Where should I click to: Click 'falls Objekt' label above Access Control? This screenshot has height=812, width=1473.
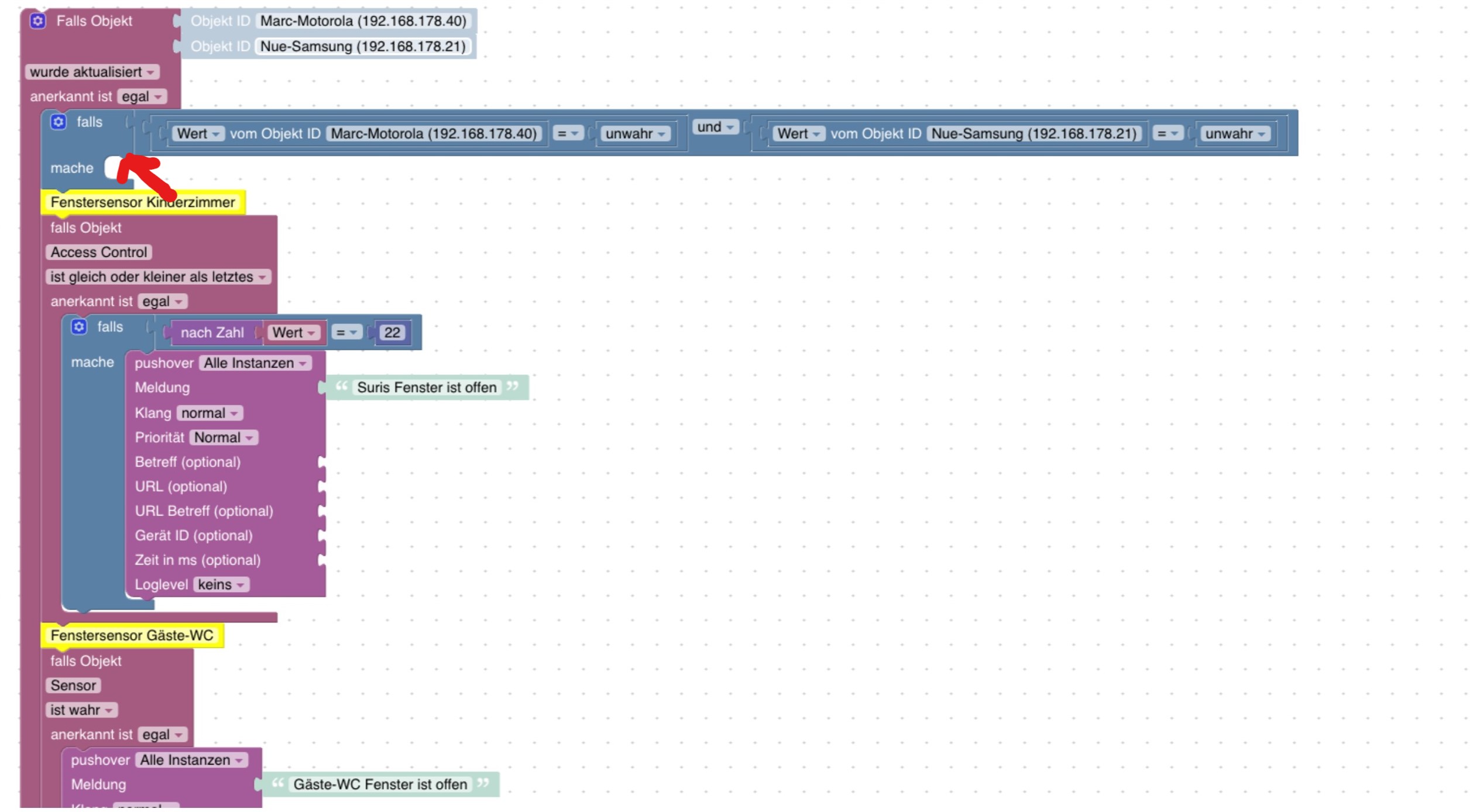[x=86, y=228]
